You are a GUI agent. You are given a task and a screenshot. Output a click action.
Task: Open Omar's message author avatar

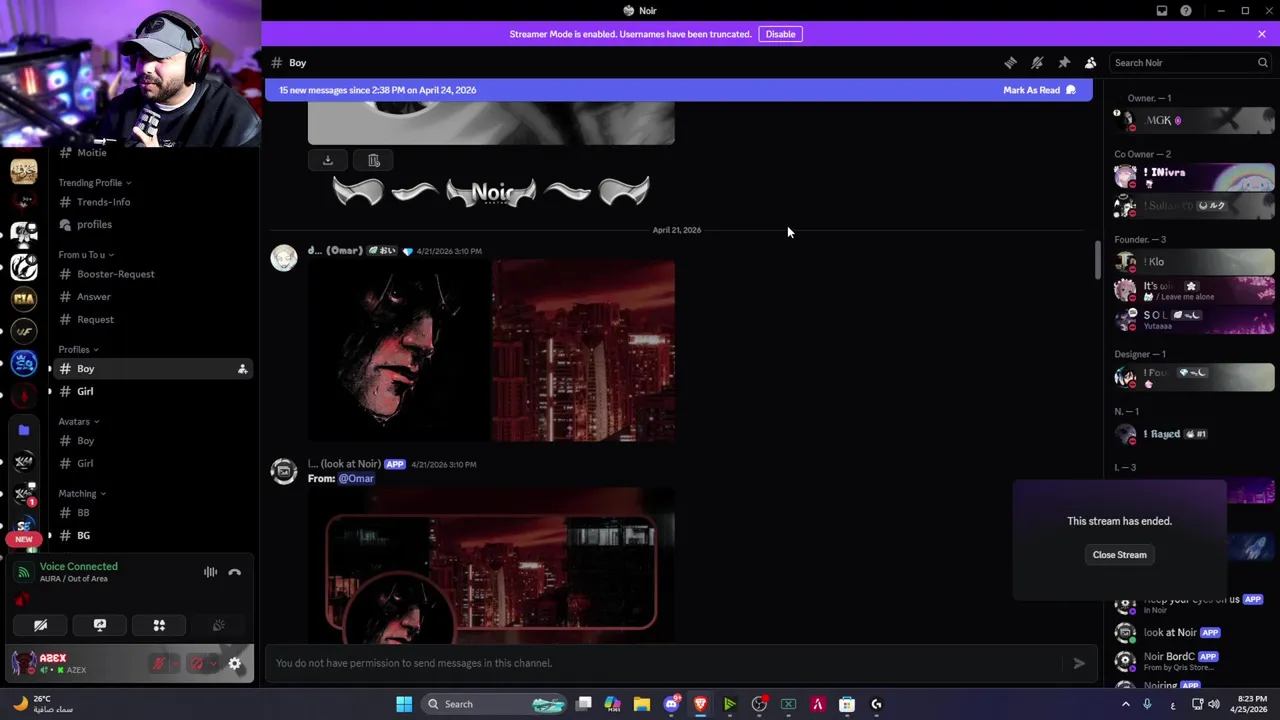[x=284, y=258]
